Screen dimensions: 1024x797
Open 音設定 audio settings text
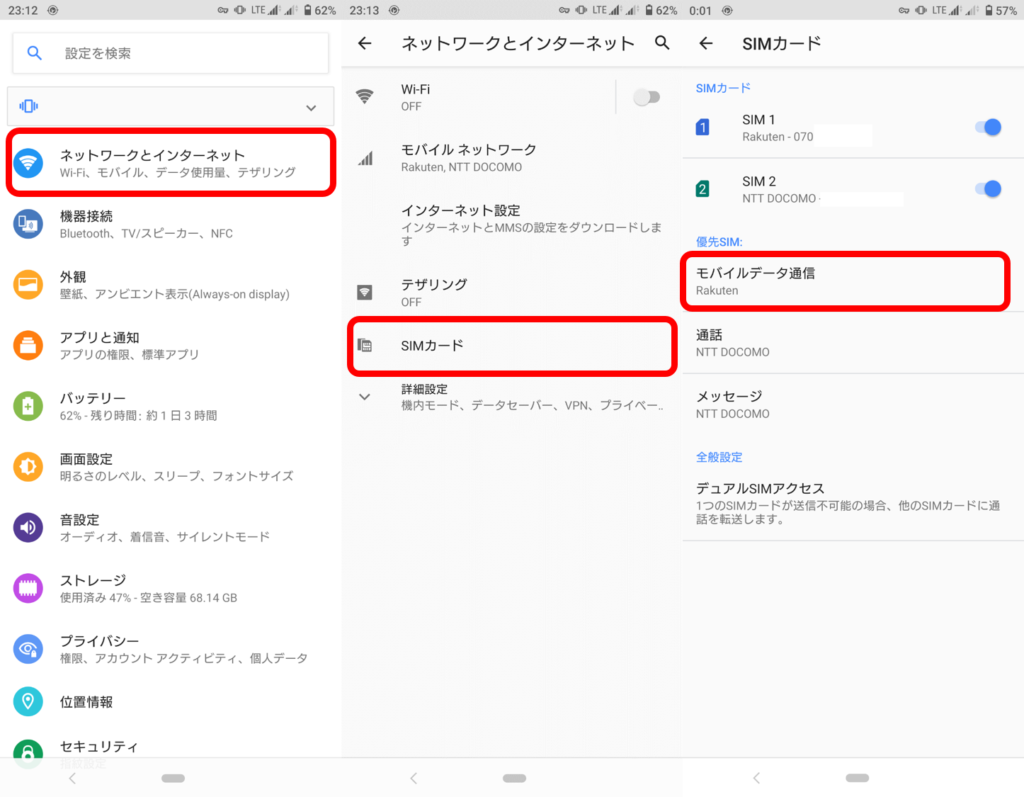click(x=165, y=528)
